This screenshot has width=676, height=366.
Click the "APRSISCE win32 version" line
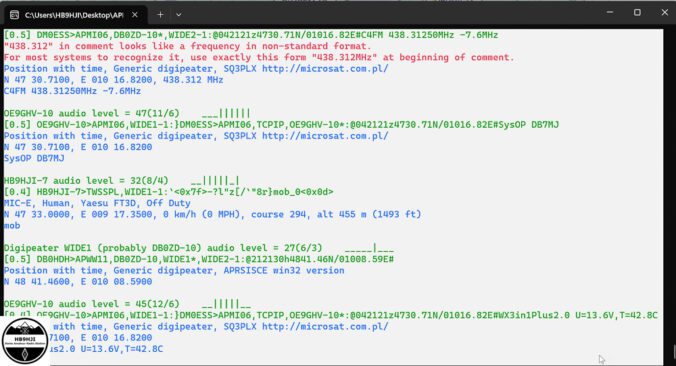click(174, 270)
